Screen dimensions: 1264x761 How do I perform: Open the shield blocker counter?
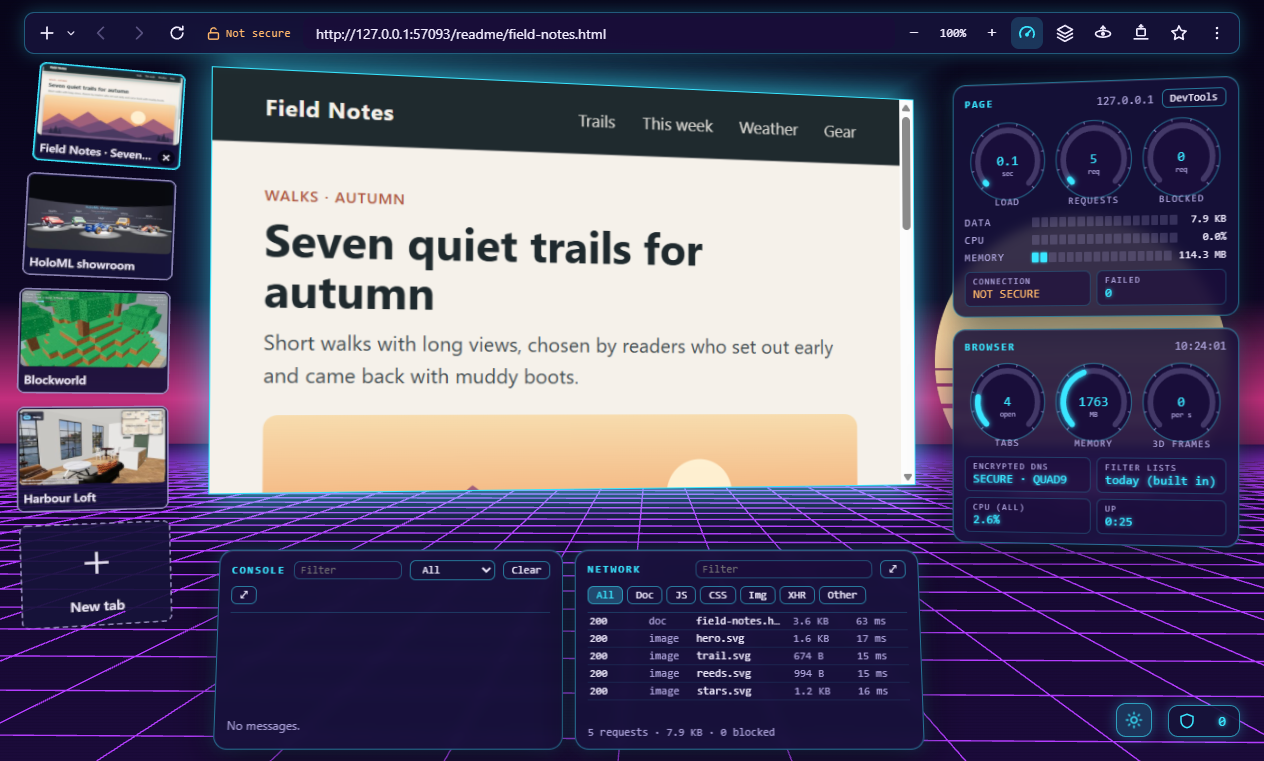(x=1204, y=721)
